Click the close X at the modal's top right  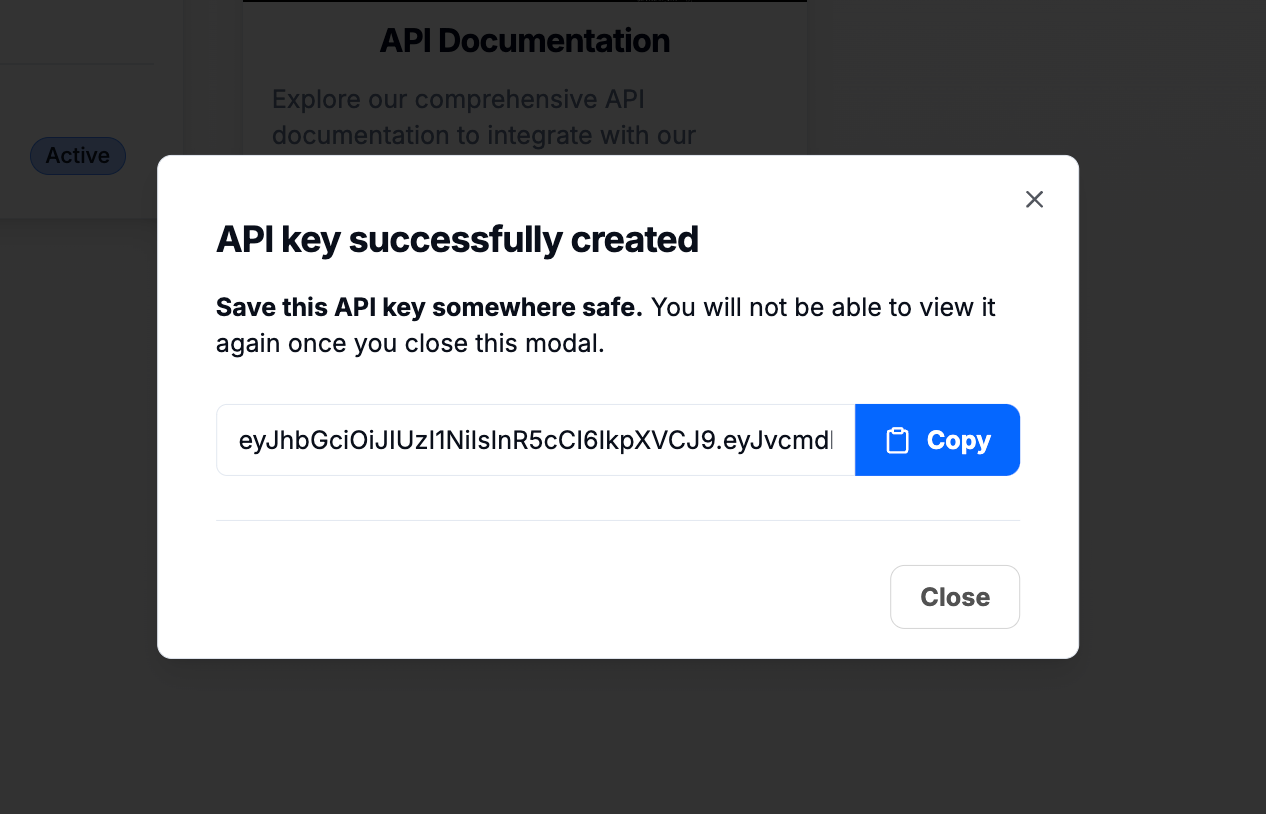pyautogui.click(x=1034, y=199)
